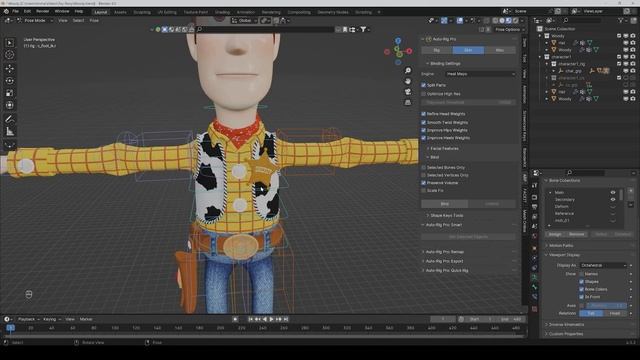This screenshot has width=640, height=360.
Task: Open the bone constraints properties tab icon
Action: (x=534, y=297)
